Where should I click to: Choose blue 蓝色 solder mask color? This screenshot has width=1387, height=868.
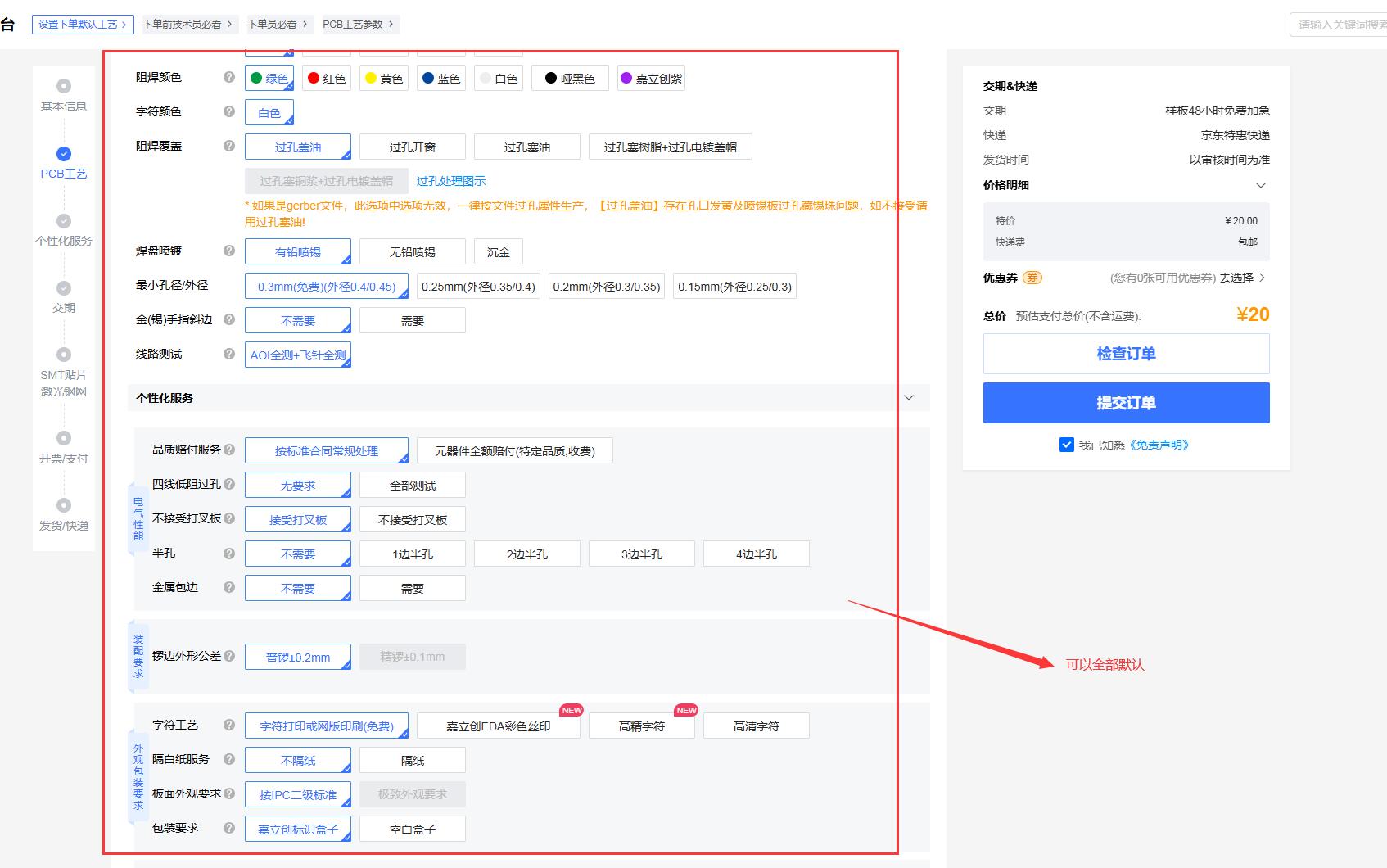[441, 79]
